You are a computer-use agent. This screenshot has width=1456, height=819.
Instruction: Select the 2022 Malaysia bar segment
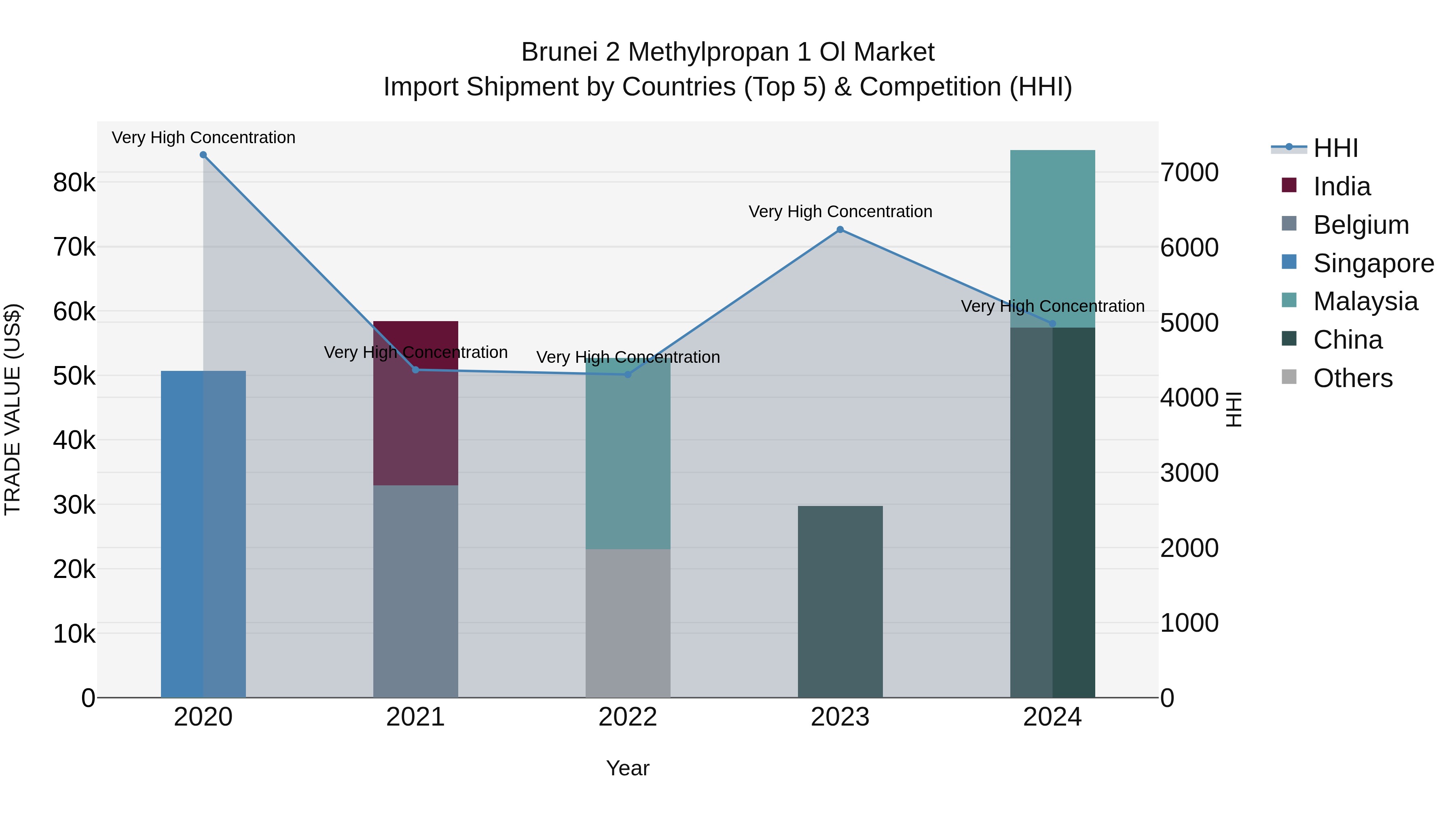628,453
